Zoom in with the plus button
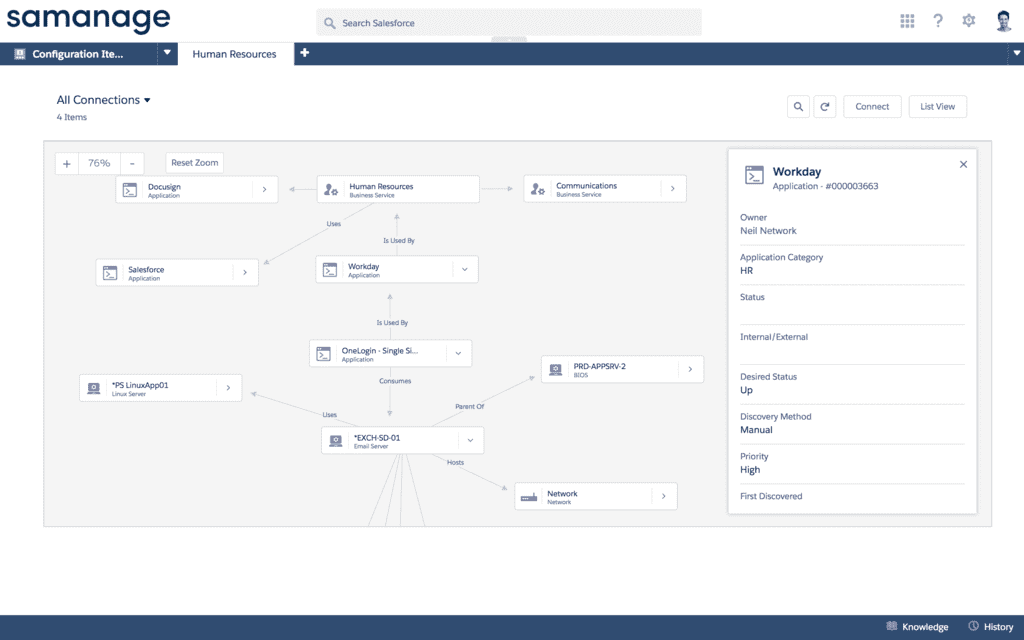Screen dimensions: 1024x640 (x=67, y=163)
